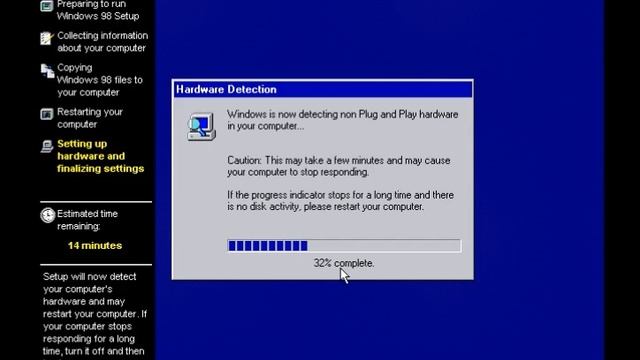
Task: Click the Restarting your computer icon
Action: coord(47,114)
